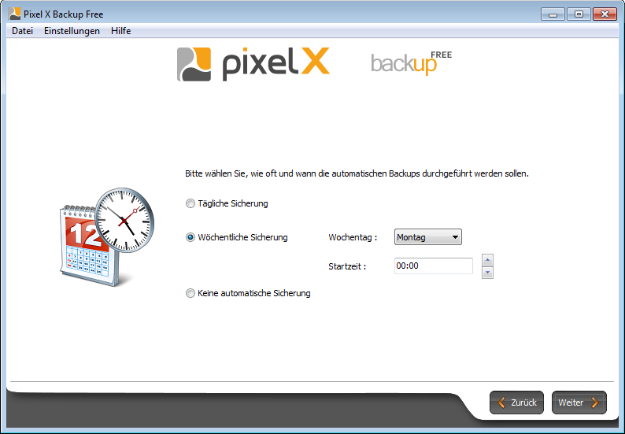
Task: Open the Wochentag dropdown showing Montag
Action: tap(428, 237)
